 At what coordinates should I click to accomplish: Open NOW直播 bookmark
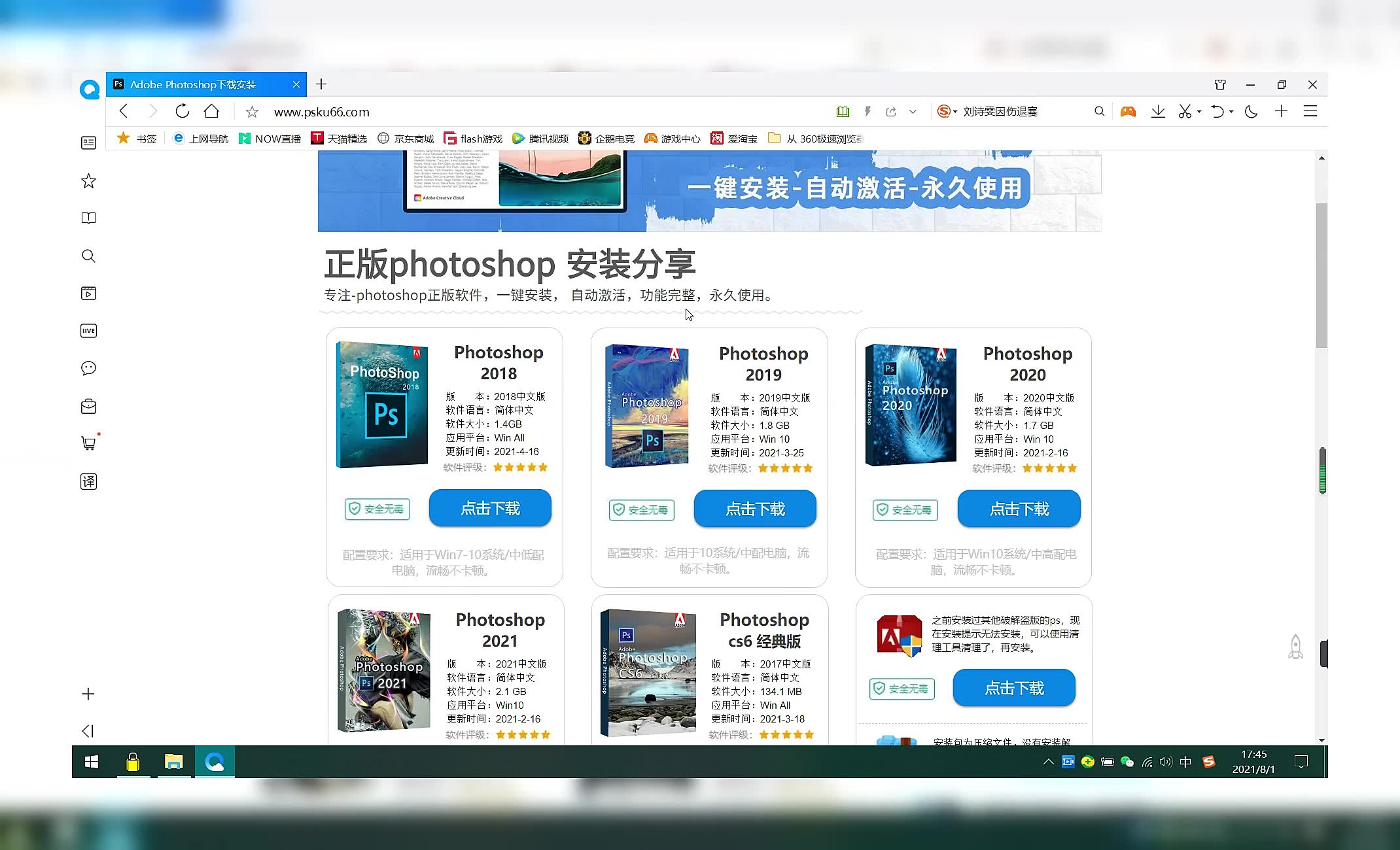(270, 139)
